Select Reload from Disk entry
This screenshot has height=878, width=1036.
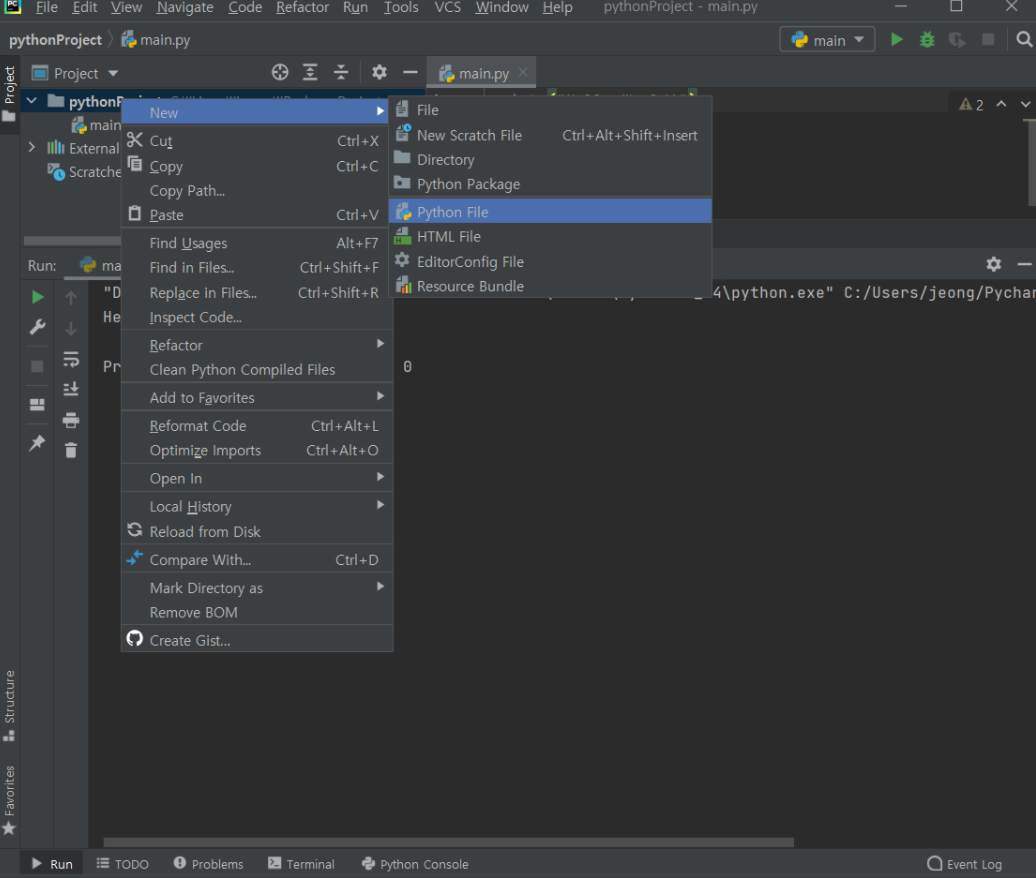[x=257, y=532]
